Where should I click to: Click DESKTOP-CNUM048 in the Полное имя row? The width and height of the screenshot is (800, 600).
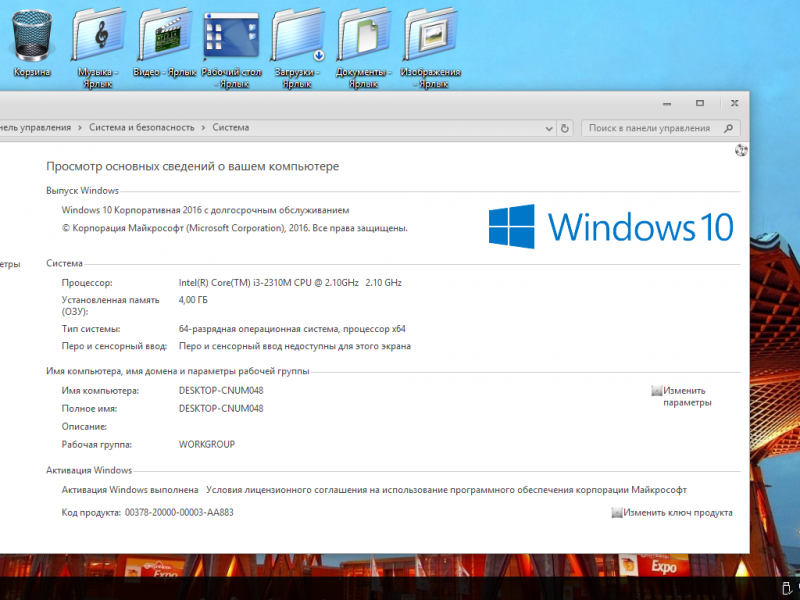click(x=221, y=409)
